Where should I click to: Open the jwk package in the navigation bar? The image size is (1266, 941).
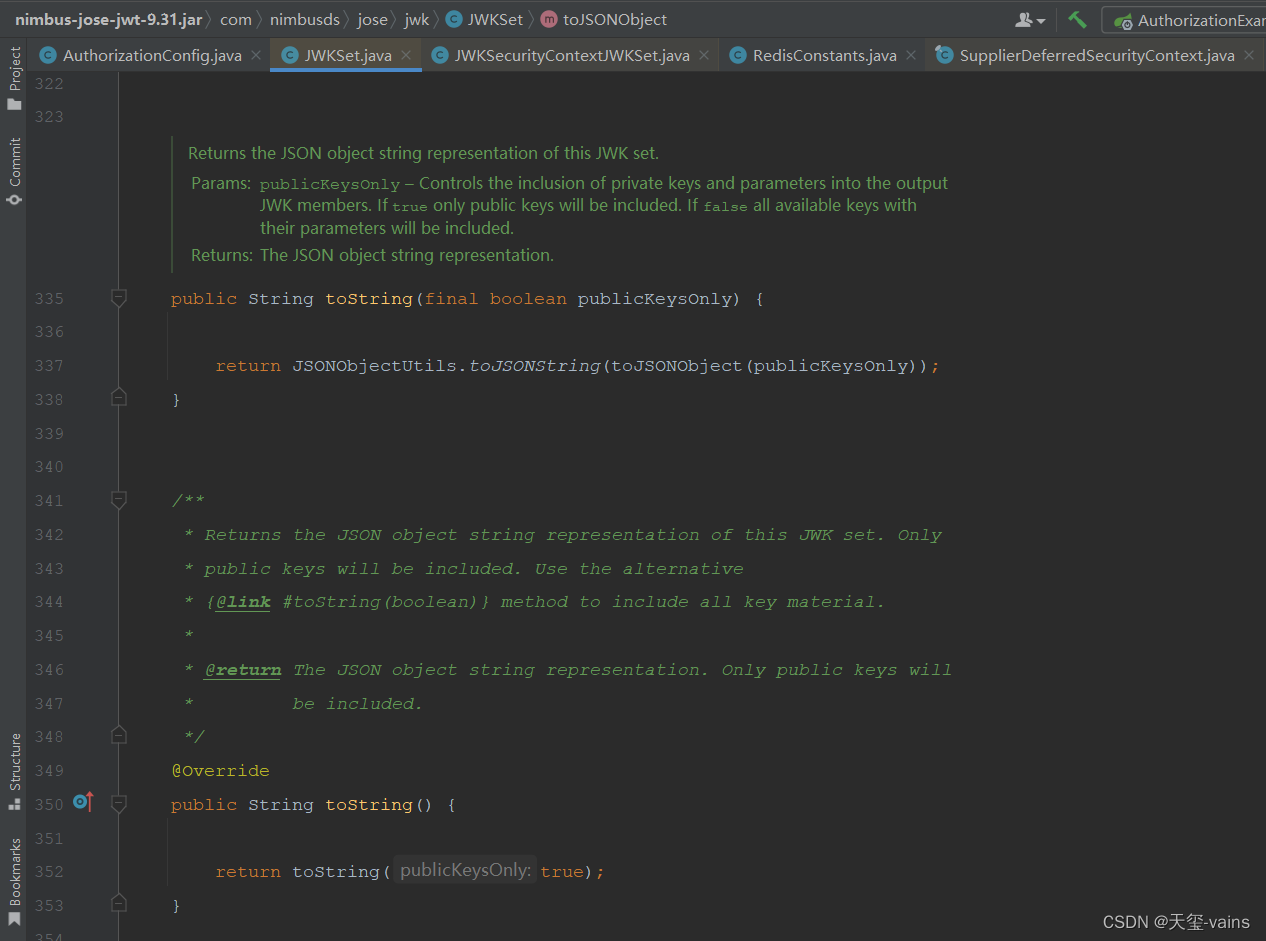point(416,19)
